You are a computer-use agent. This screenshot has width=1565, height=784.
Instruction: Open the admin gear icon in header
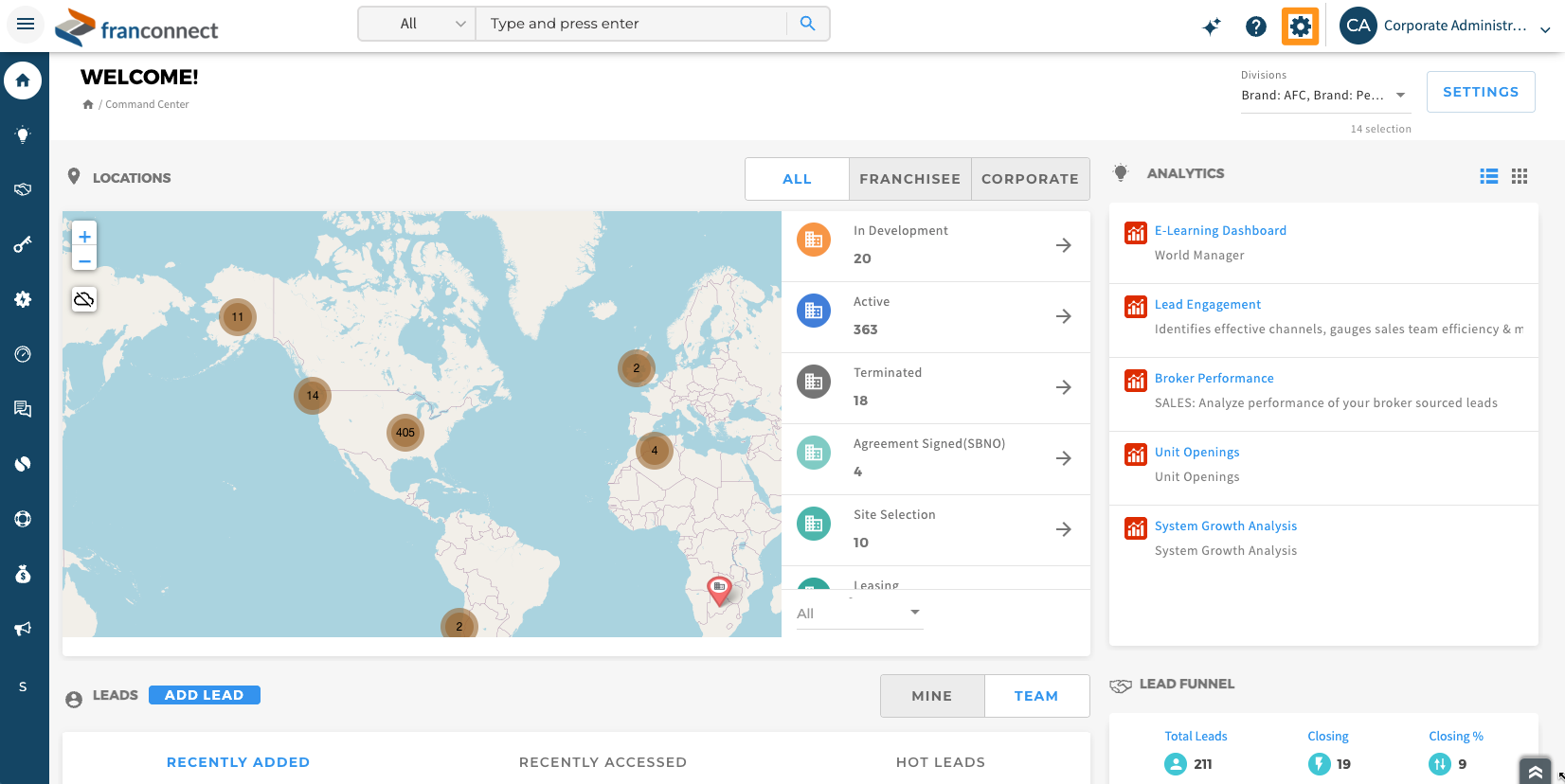coord(1301,27)
